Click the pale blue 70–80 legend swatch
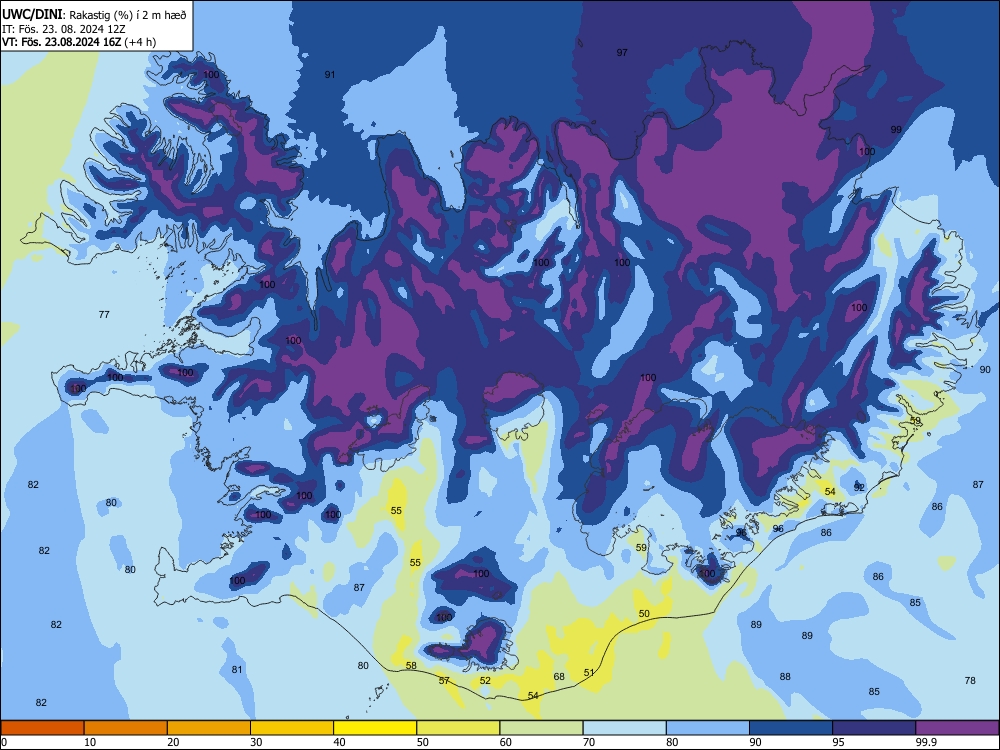Screen dimensions: 1000x750 point(624,728)
